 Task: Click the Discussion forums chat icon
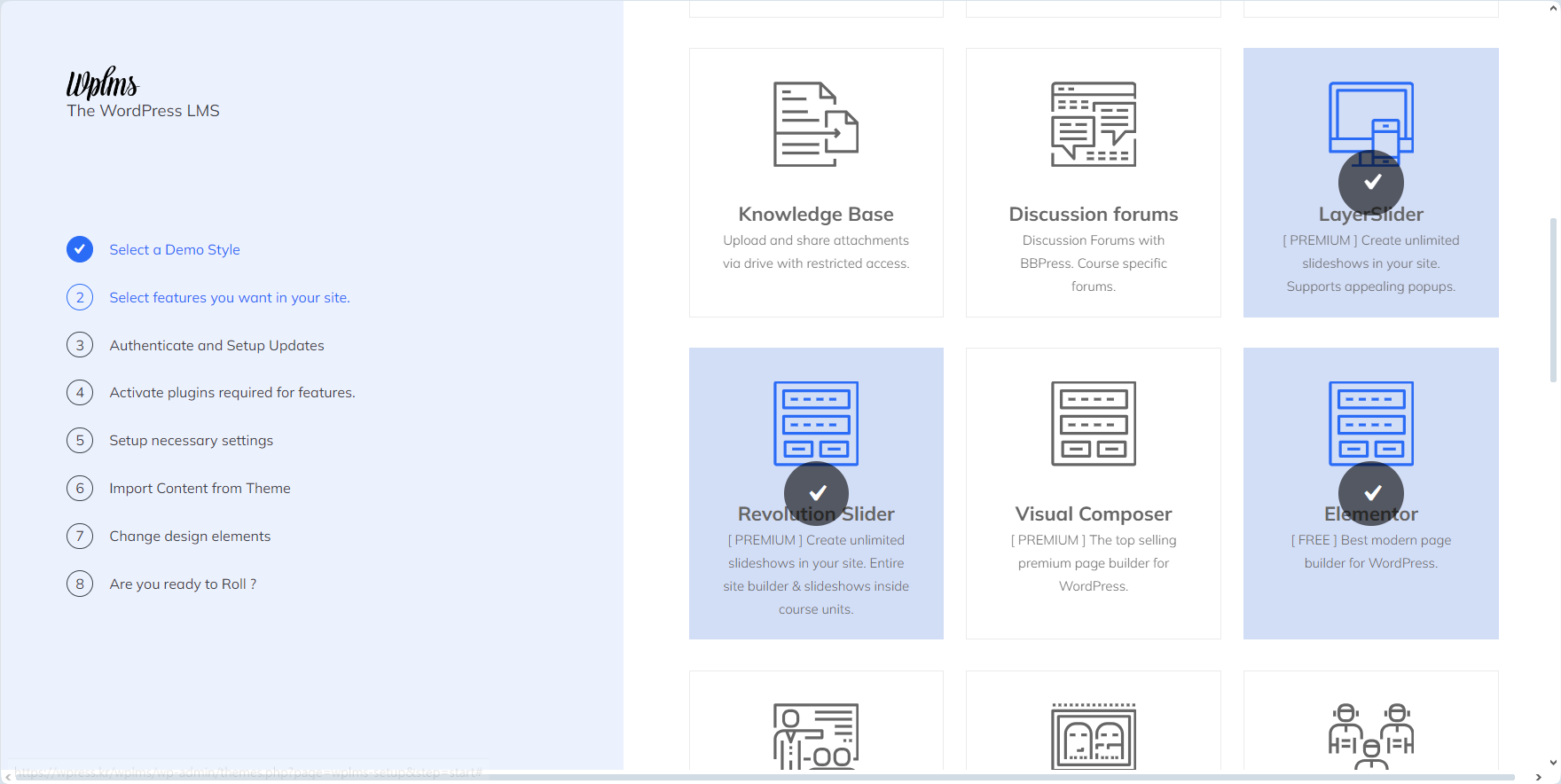(x=1094, y=124)
